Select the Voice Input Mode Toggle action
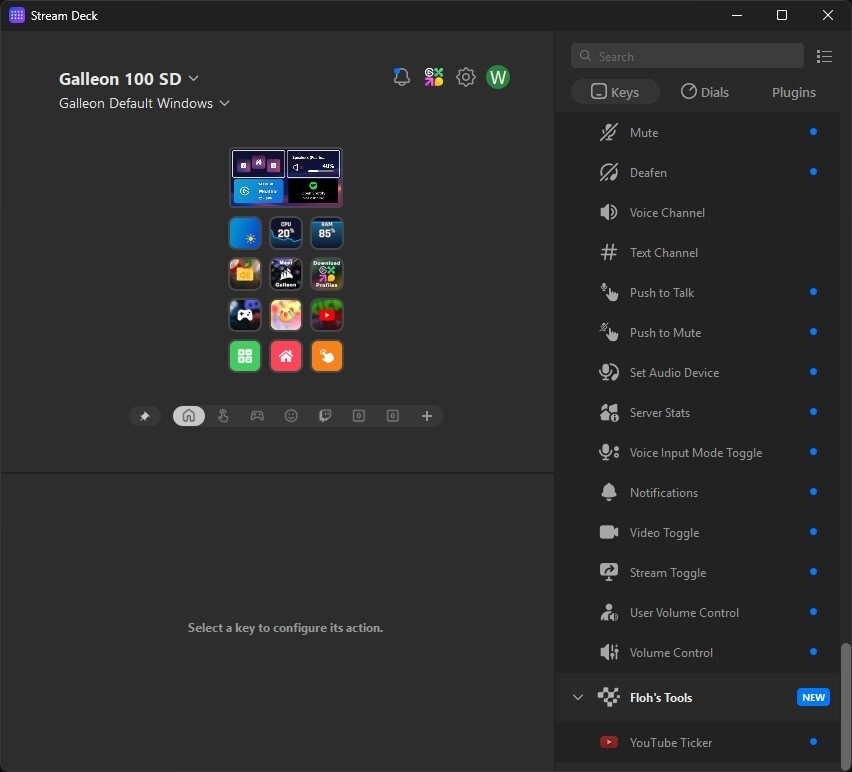852x772 pixels. [698, 453]
